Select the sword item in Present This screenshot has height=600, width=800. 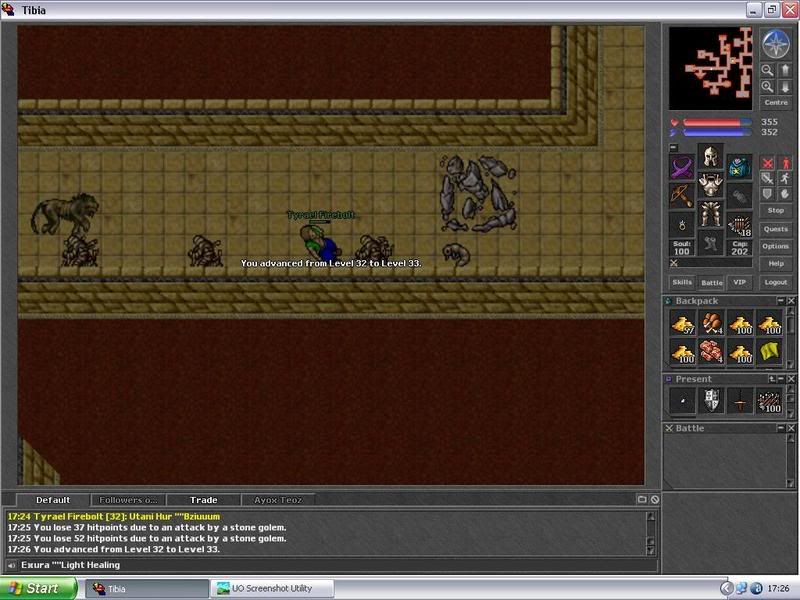click(x=740, y=401)
